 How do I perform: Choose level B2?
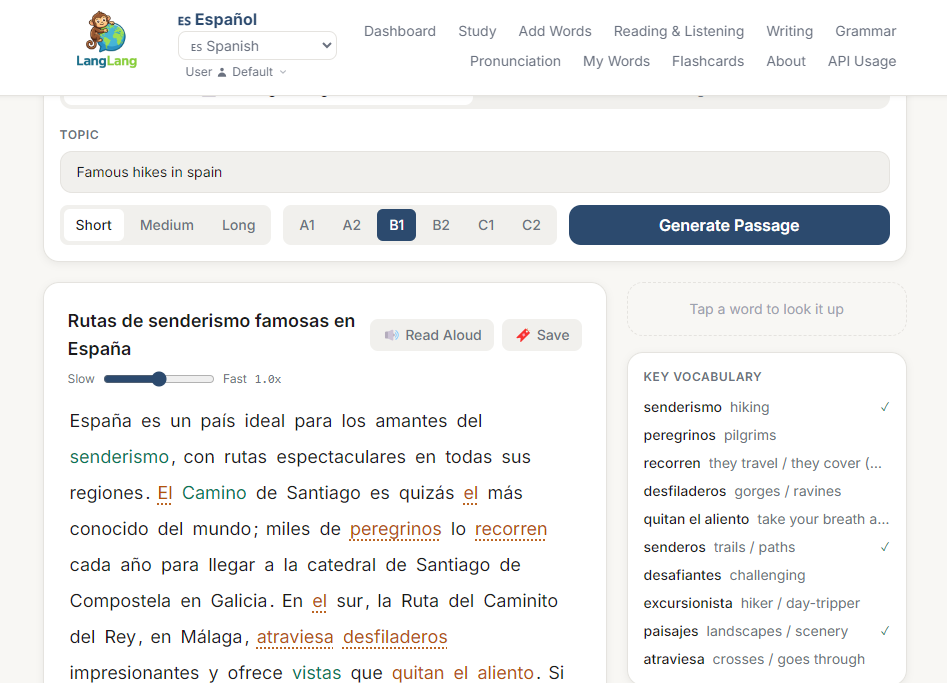click(x=441, y=225)
